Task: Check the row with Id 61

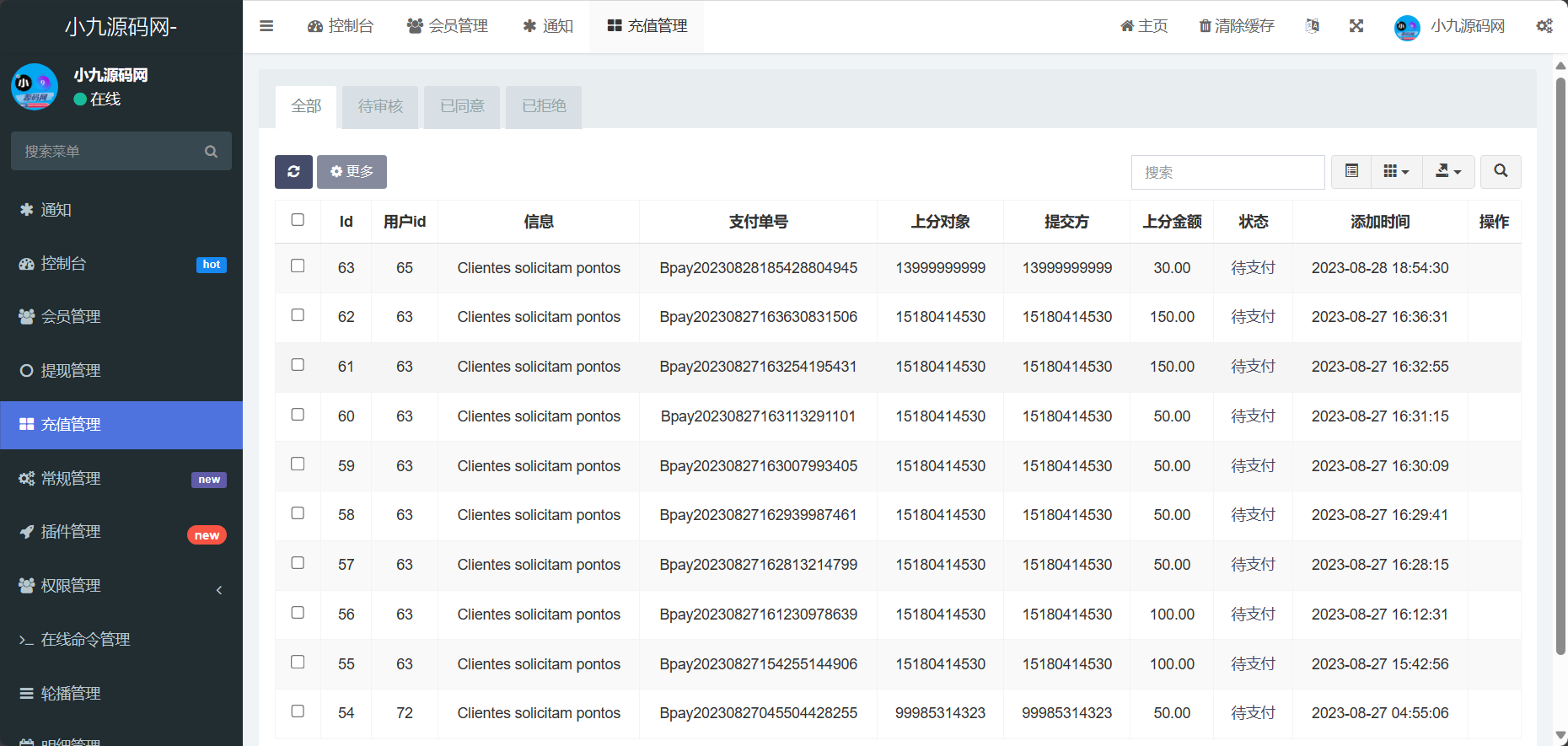Action: pyautogui.click(x=298, y=365)
